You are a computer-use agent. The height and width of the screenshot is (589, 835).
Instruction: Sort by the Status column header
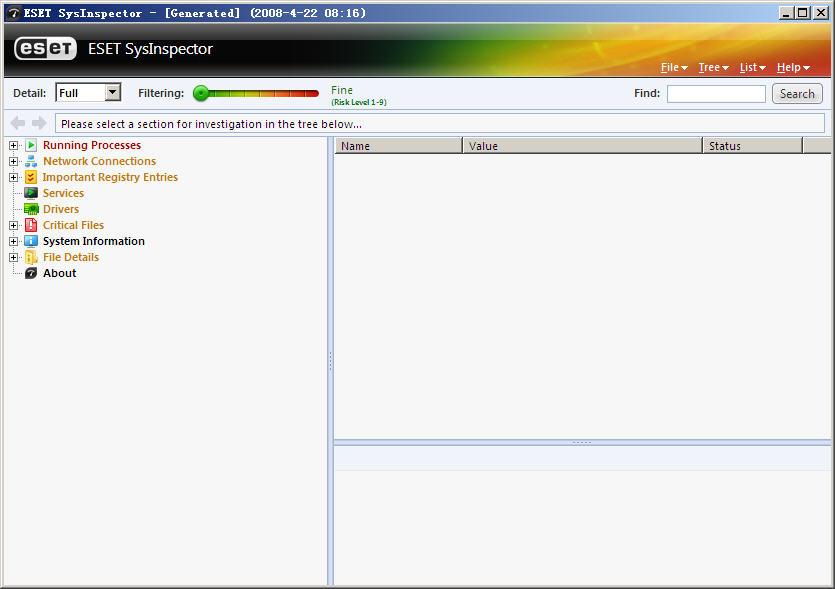coord(752,145)
